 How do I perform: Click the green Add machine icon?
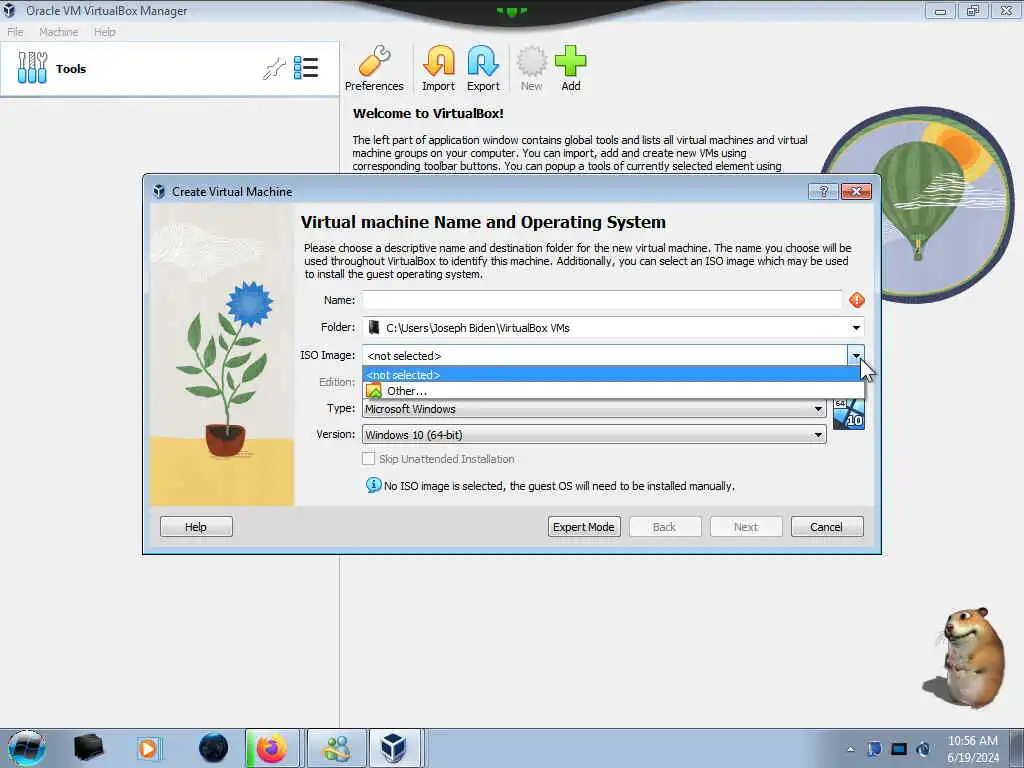(x=571, y=69)
